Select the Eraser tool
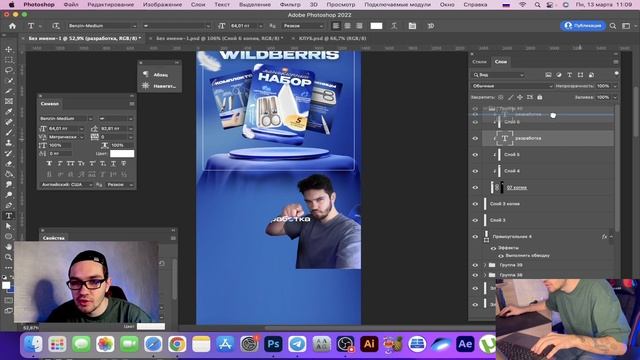 click(9, 164)
